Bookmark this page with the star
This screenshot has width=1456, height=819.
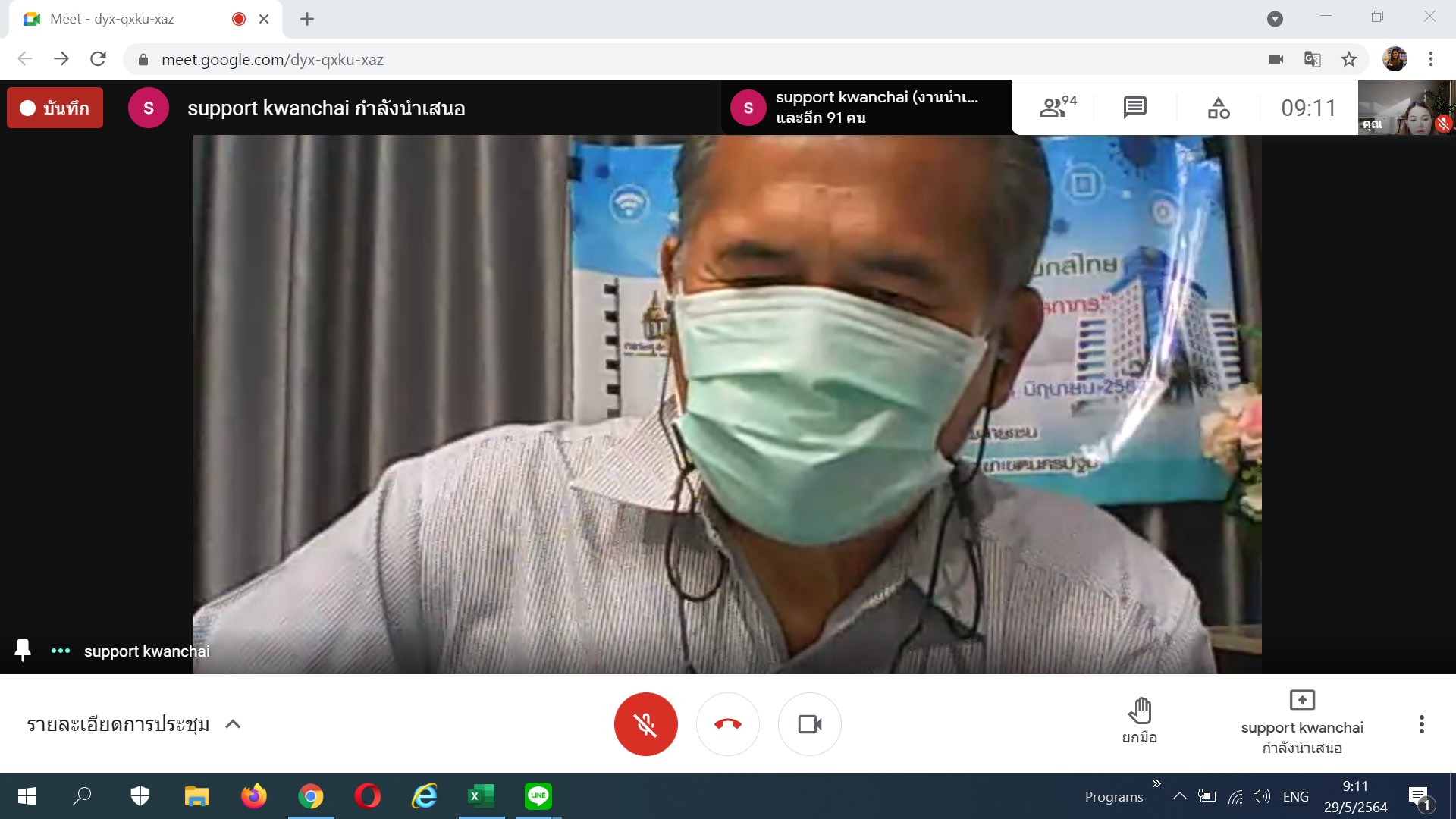coord(1348,59)
